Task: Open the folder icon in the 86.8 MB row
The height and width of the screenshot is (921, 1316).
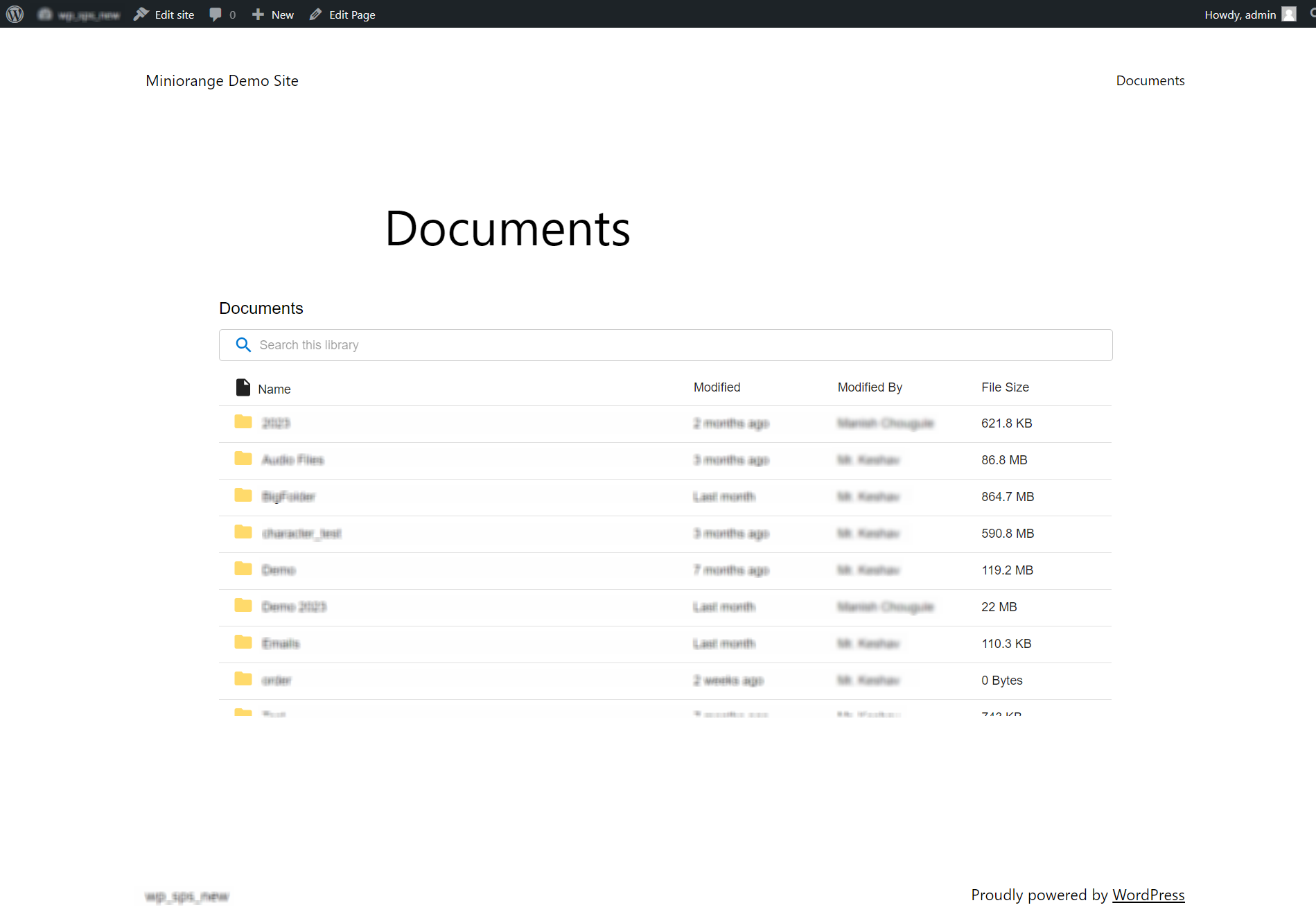Action: [243, 459]
